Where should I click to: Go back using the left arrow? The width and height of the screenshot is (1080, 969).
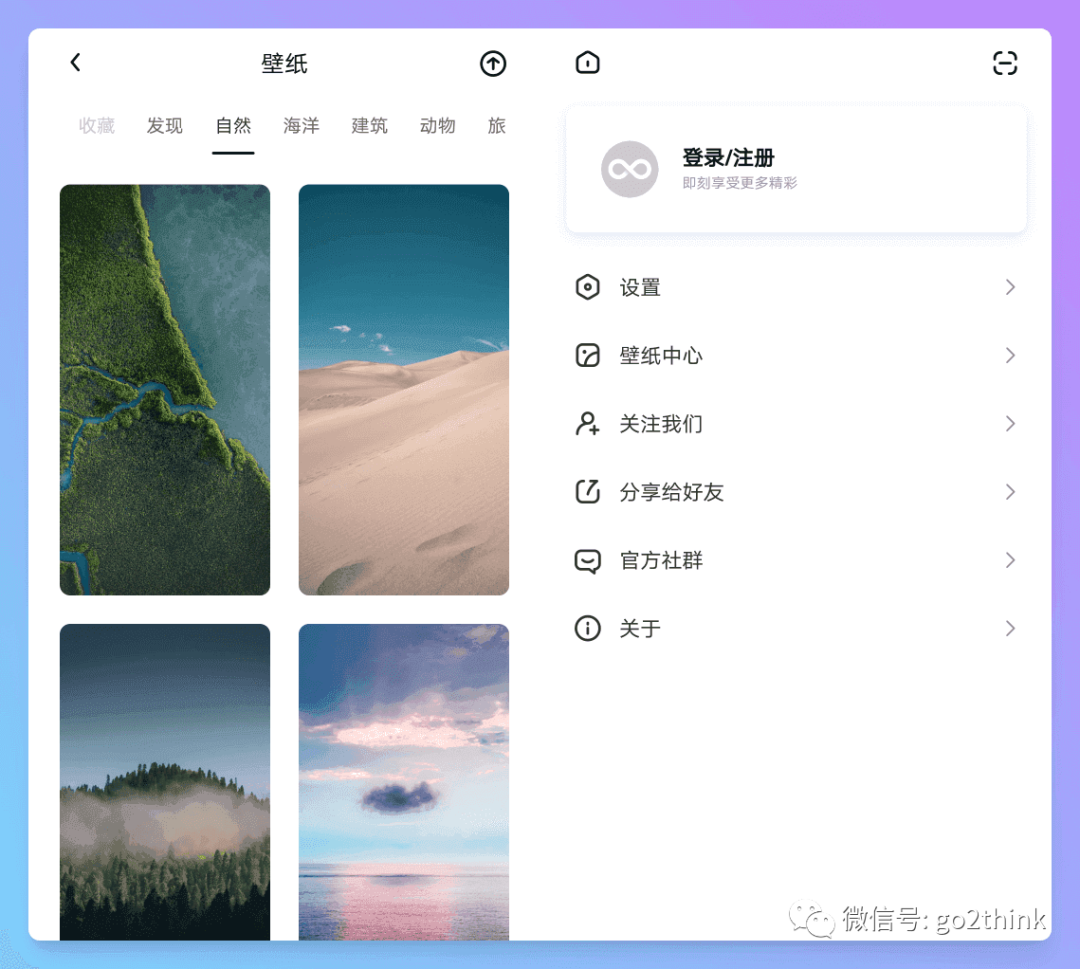click(x=76, y=63)
